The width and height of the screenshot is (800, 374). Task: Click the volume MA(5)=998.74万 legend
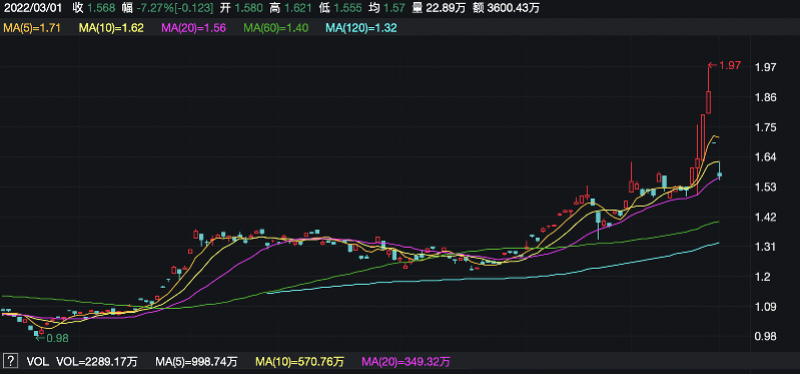pyautogui.click(x=196, y=362)
